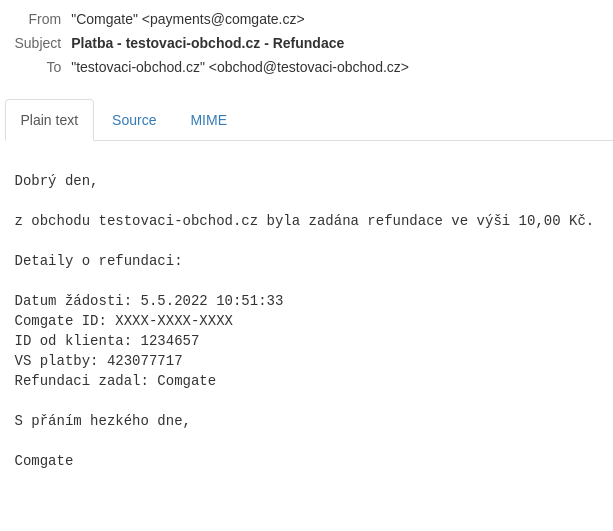Click the recipient address obchod@testovaci-obchod.cz
This screenshot has width=613, height=531.
pos(309,67)
